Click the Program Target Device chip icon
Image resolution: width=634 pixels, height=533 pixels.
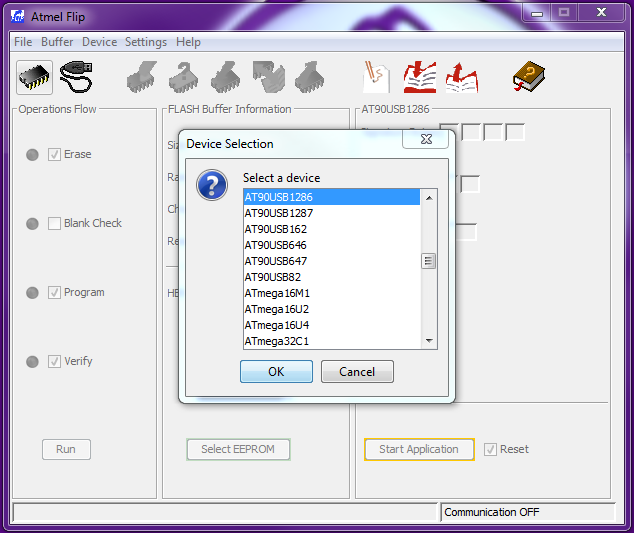pos(226,77)
